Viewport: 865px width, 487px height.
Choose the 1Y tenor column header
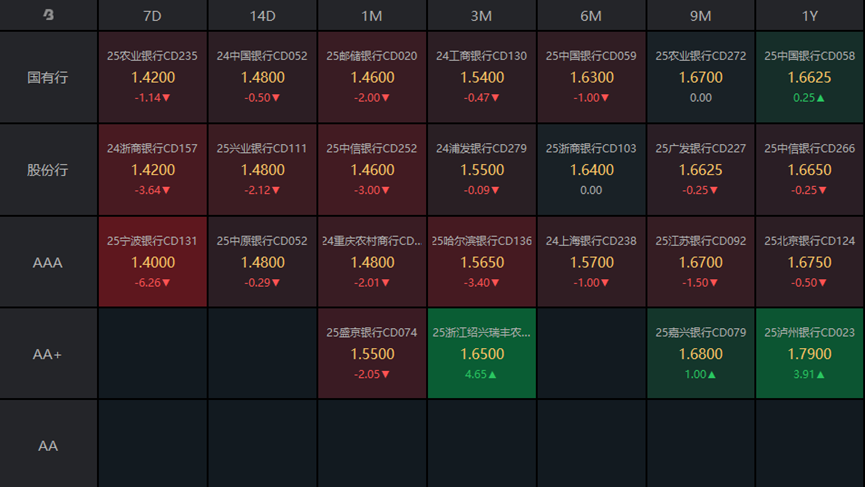810,15
